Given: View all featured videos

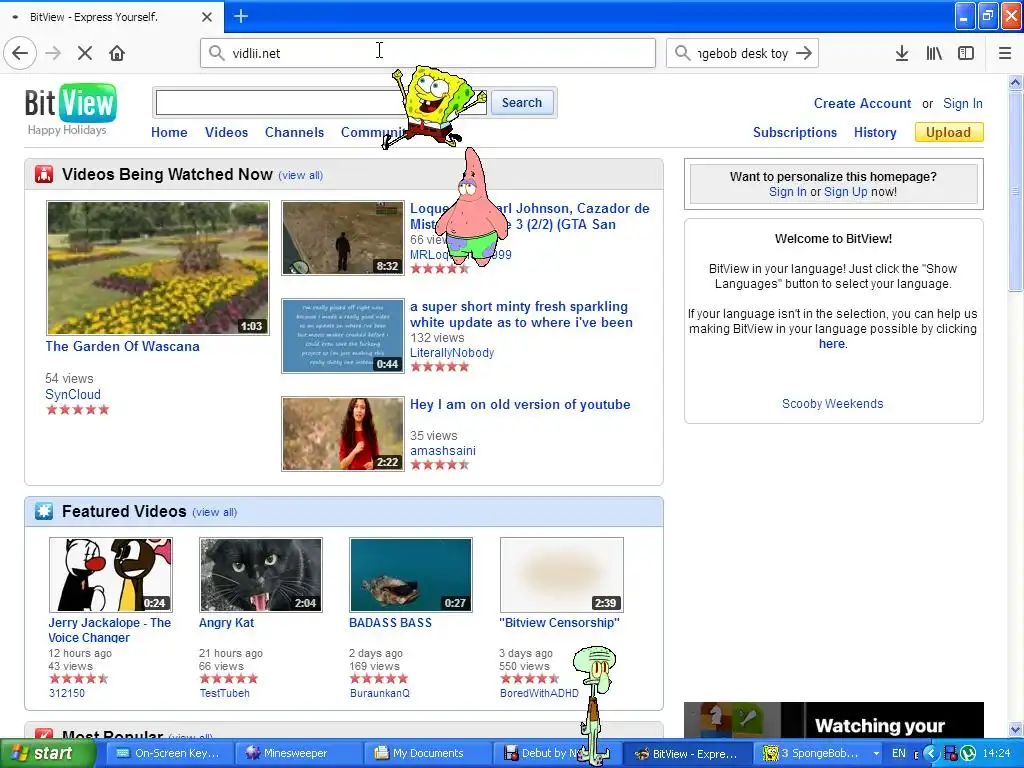Looking at the screenshot, I should coord(214,512).
